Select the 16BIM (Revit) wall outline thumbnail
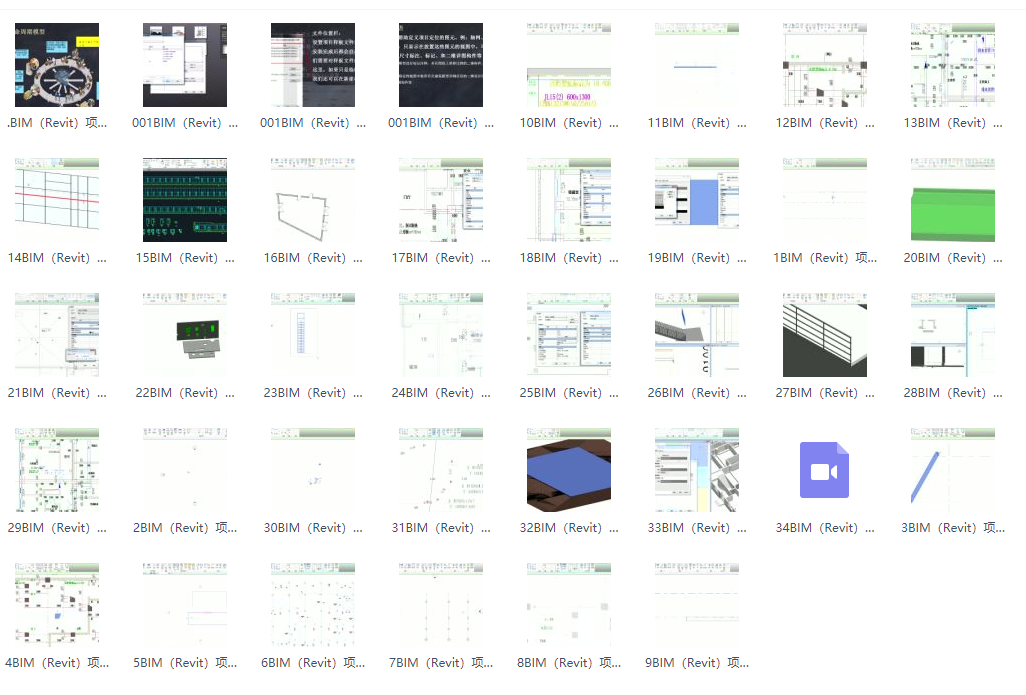Image resolution: width=1026 pixels, height=695 pixels. (313, 200)
